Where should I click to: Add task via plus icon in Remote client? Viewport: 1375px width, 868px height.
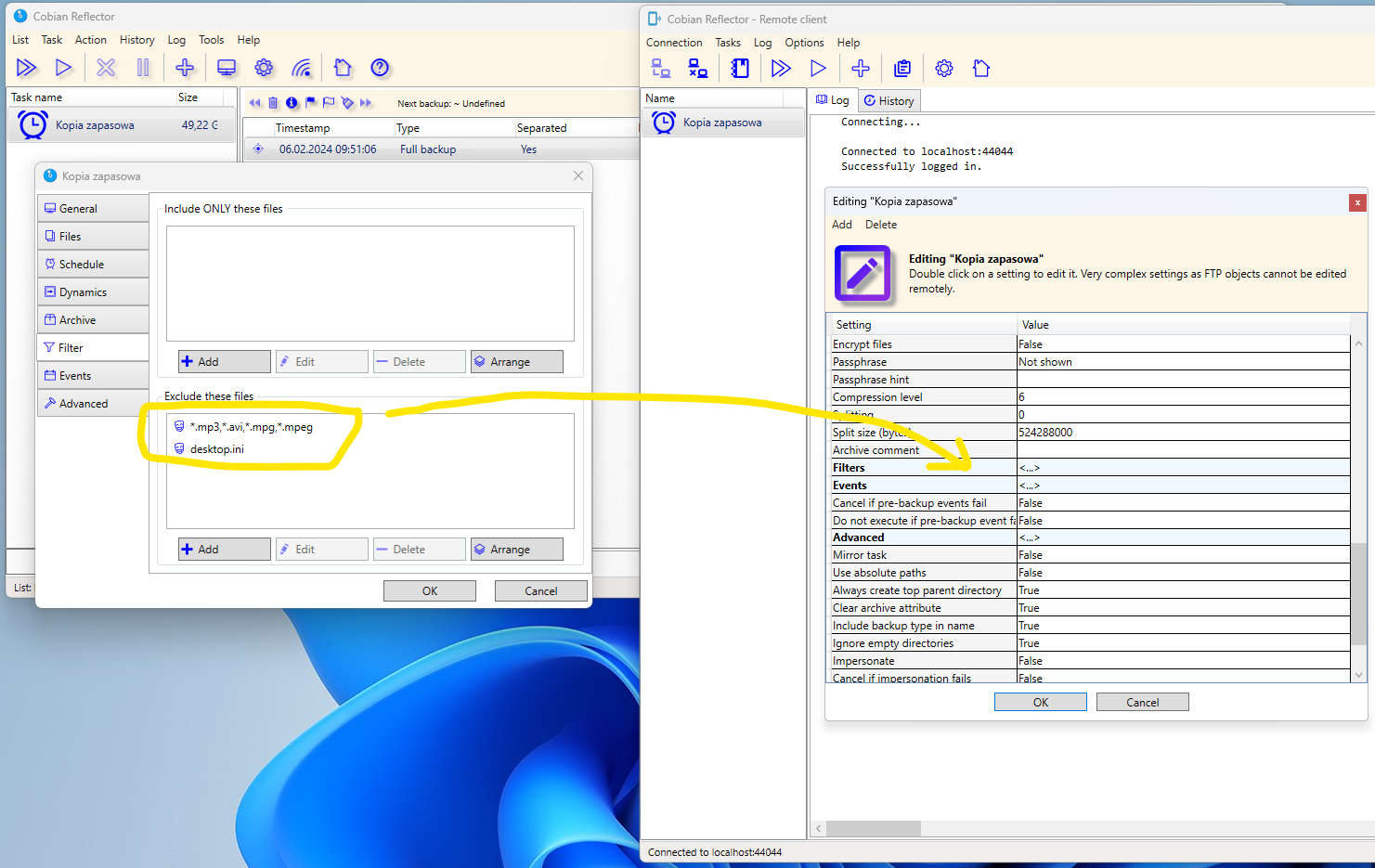tap(861, 68)
